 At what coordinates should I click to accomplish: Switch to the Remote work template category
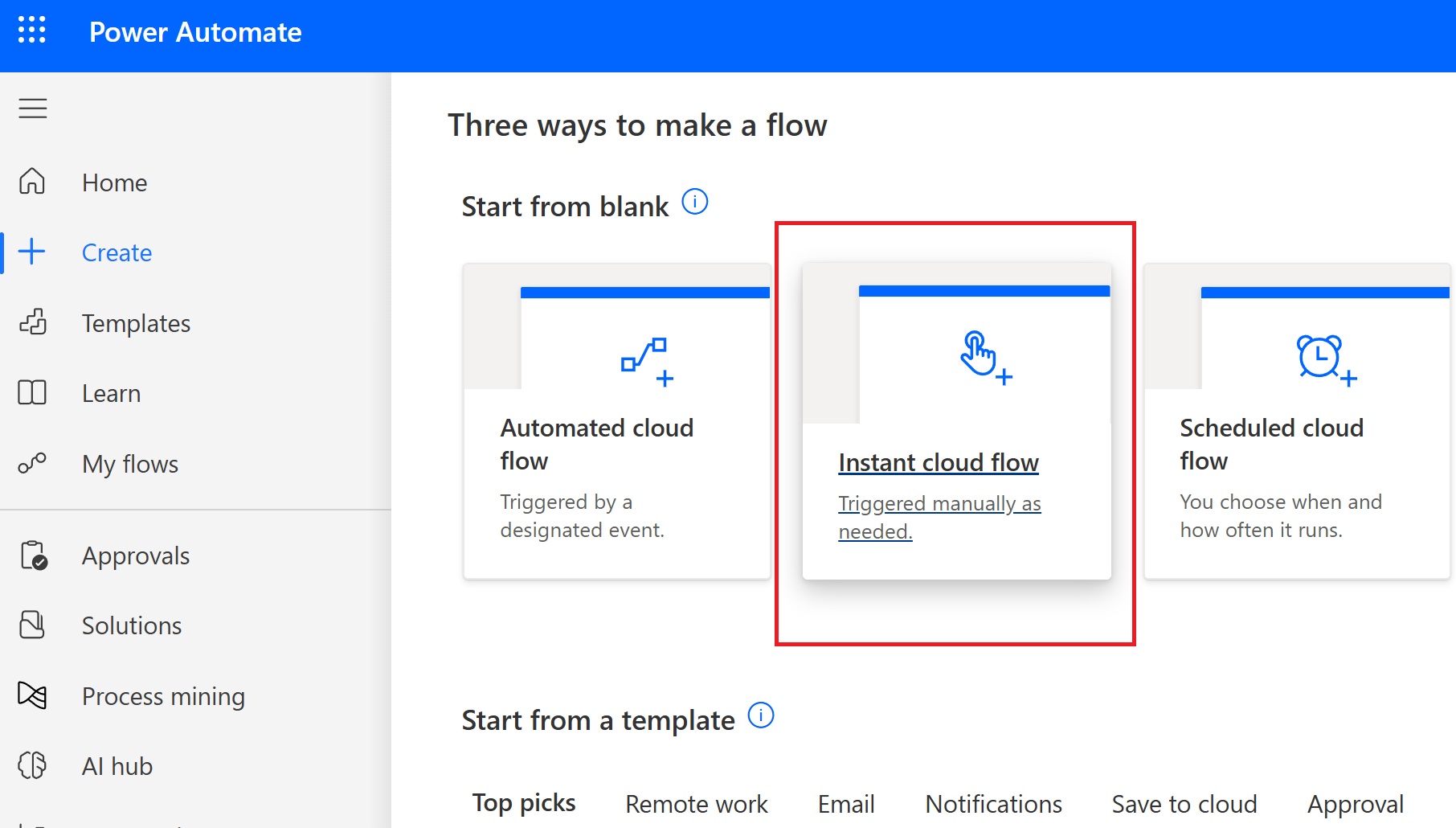click(x=696, y=803)
